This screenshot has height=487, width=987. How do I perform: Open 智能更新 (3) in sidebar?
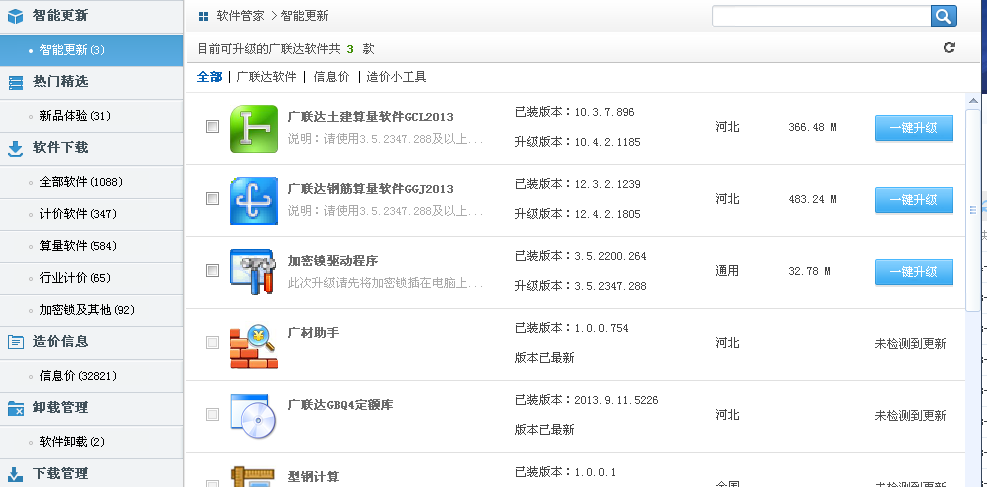coord(92,50)
